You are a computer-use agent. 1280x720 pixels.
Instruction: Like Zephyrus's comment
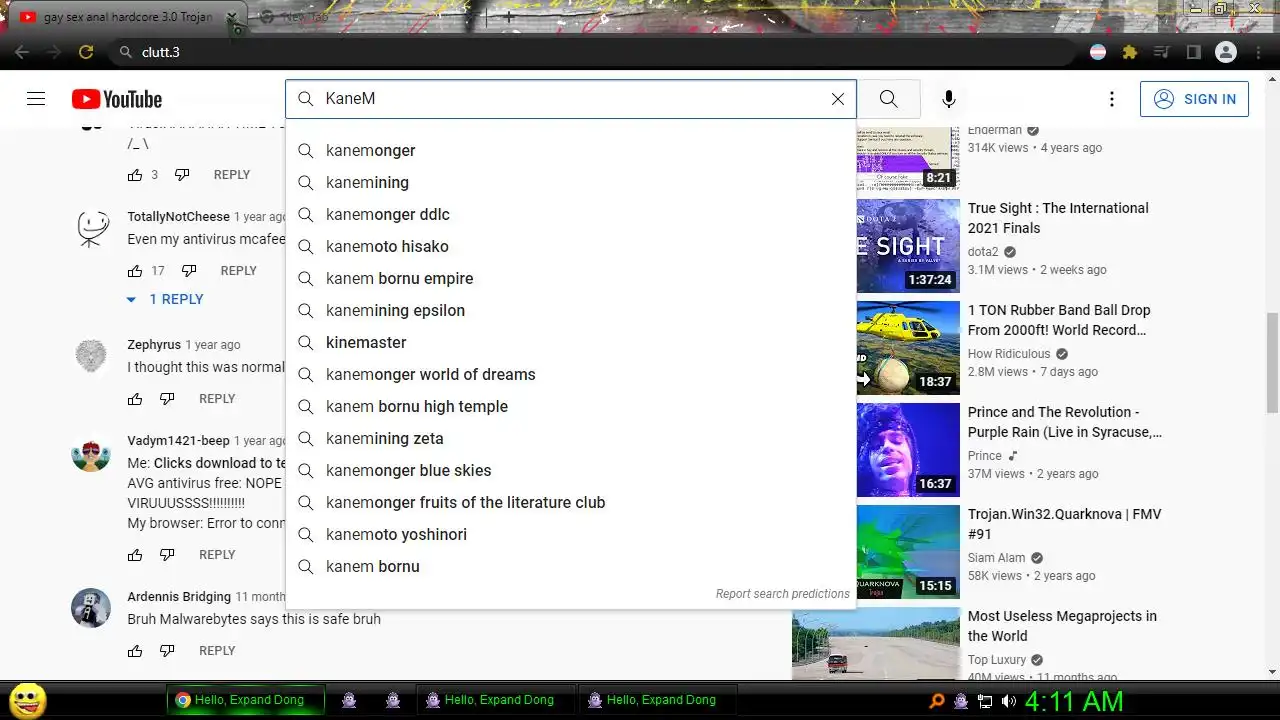click(x=135, y=399)
